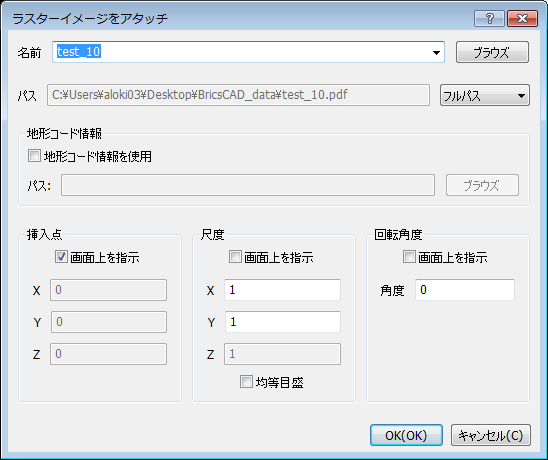
Task: Click the 尺度 X input field
Action: [282, 290]
